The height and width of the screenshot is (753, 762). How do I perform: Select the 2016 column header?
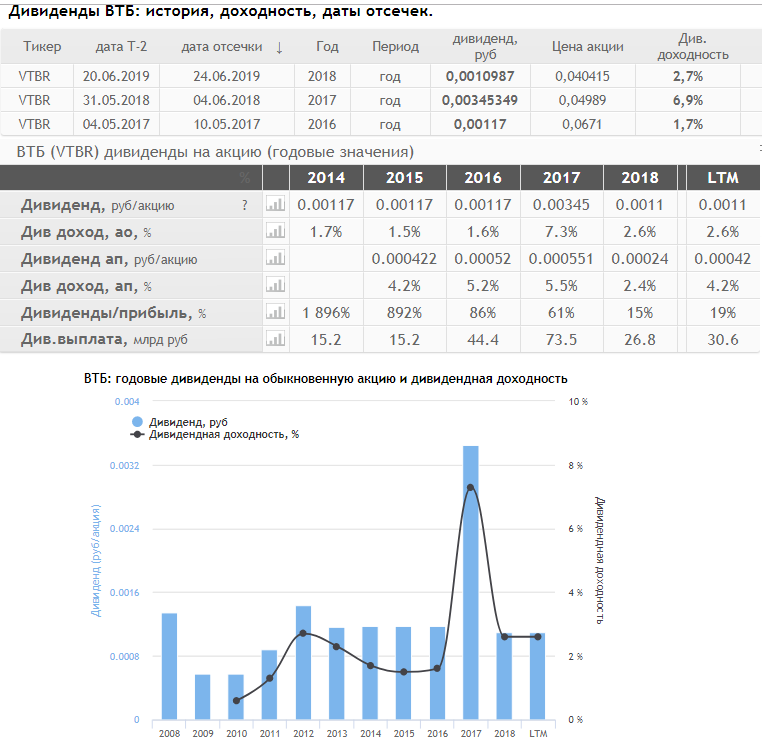483,178
